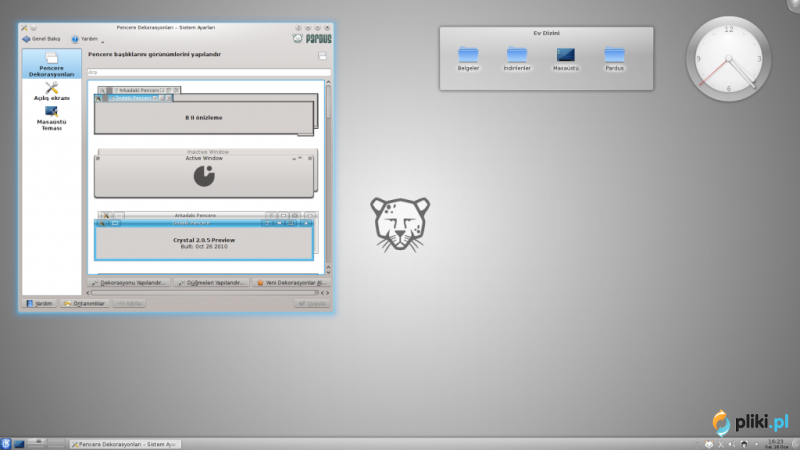Click the volume icon in system tray

click(732, 444)
